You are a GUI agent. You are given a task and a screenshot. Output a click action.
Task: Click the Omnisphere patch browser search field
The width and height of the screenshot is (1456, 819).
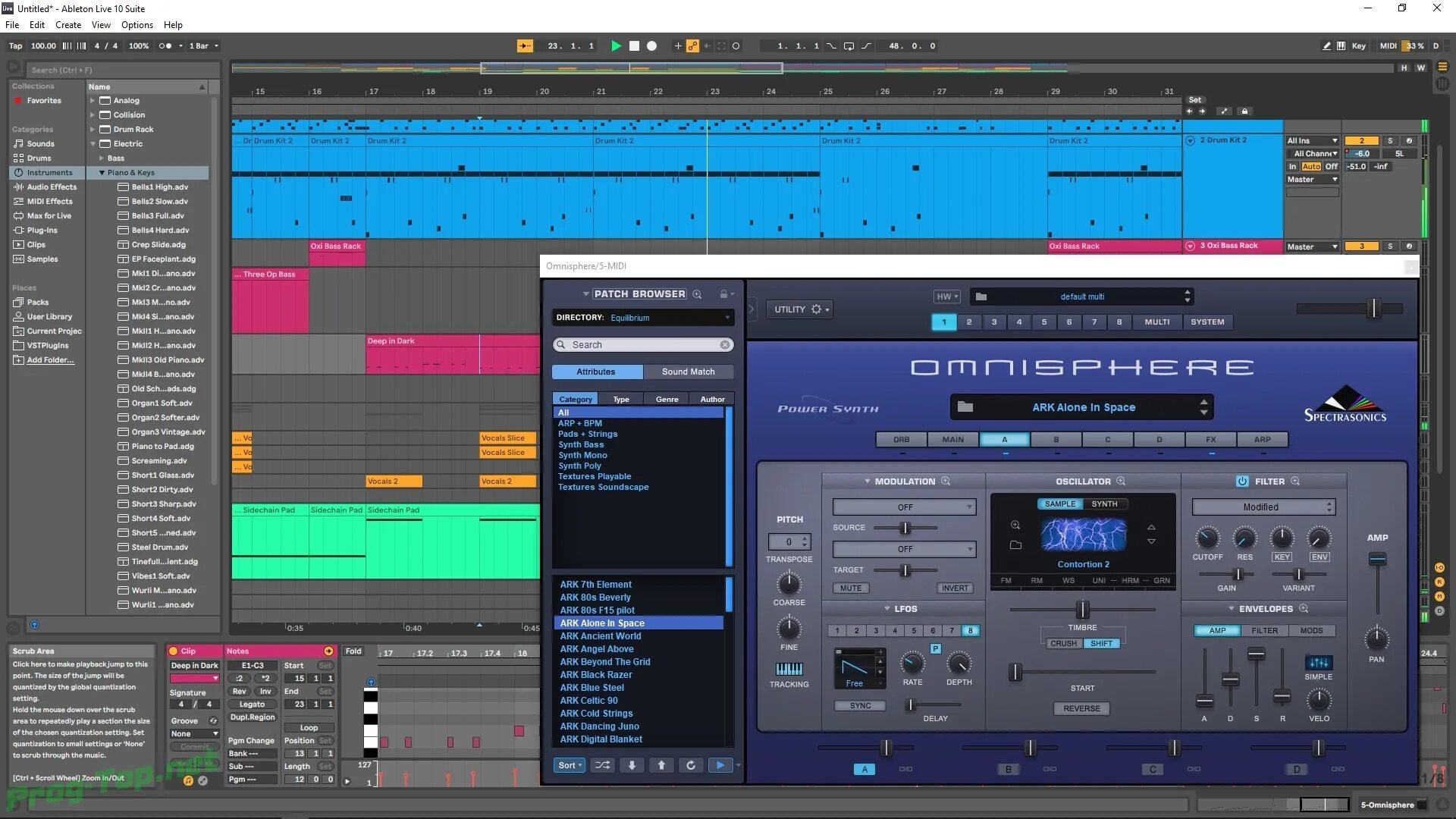tap(643, 345)
